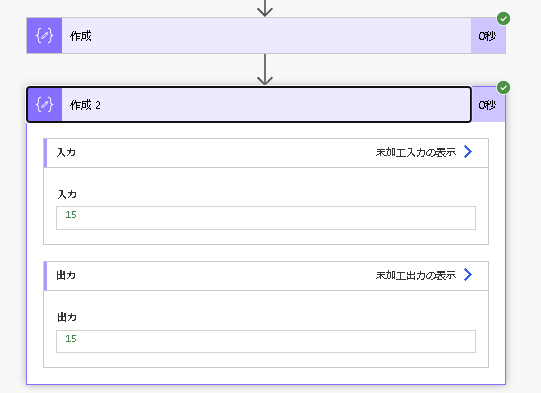Click the green success checkmark on 作成 2

click(x=503, y=88)
